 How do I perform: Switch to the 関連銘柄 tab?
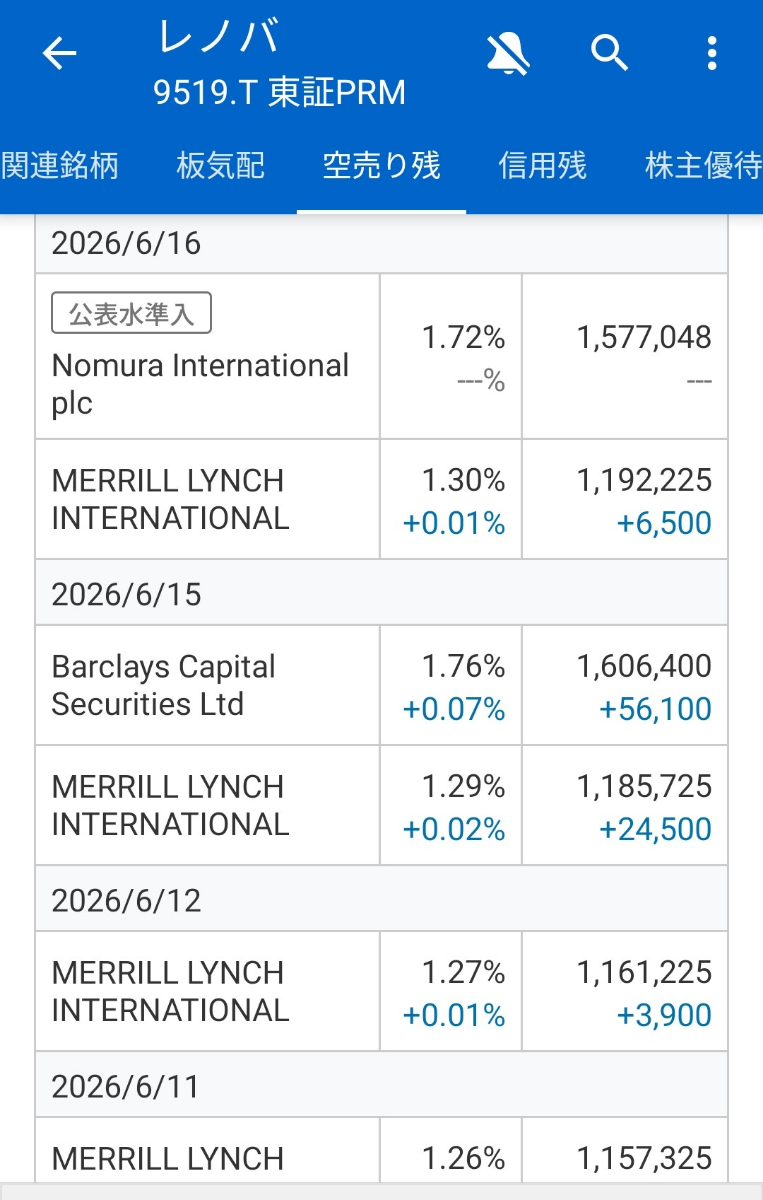[x=60, y=165]
